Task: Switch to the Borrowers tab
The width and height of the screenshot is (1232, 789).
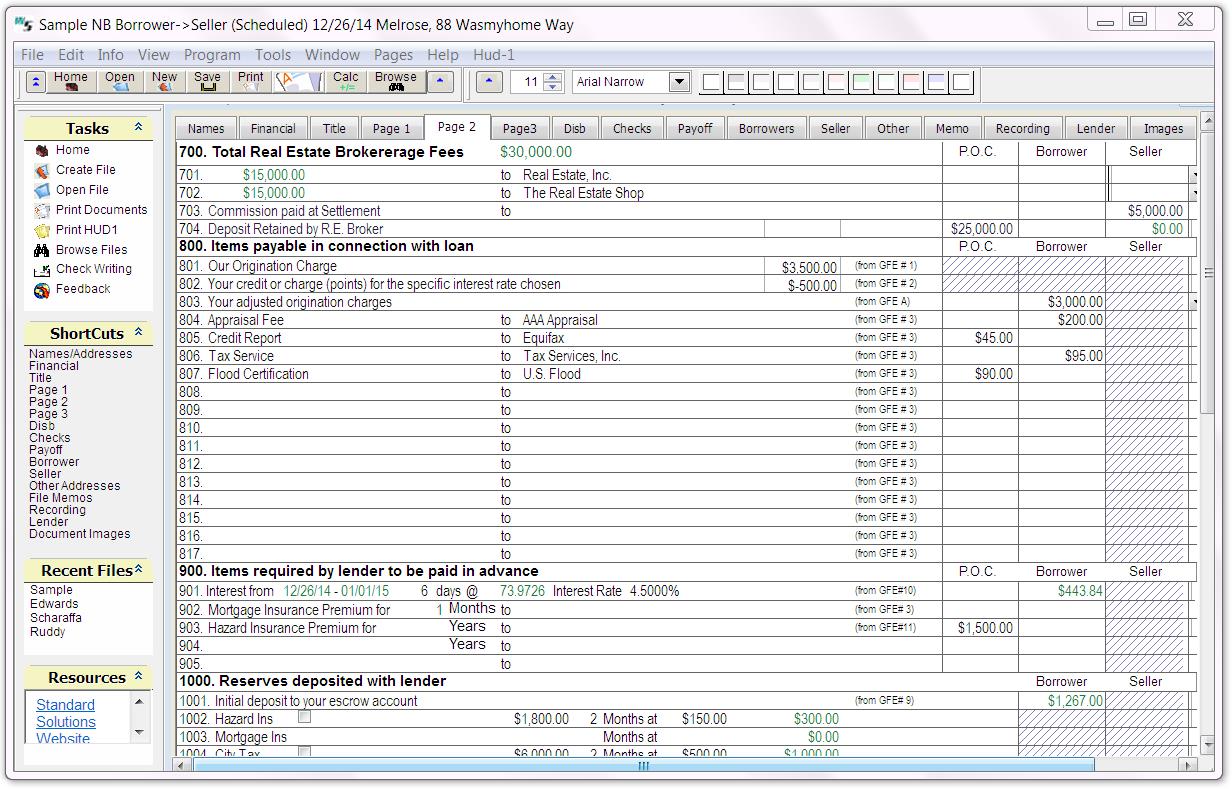Action: coord(767,128)
